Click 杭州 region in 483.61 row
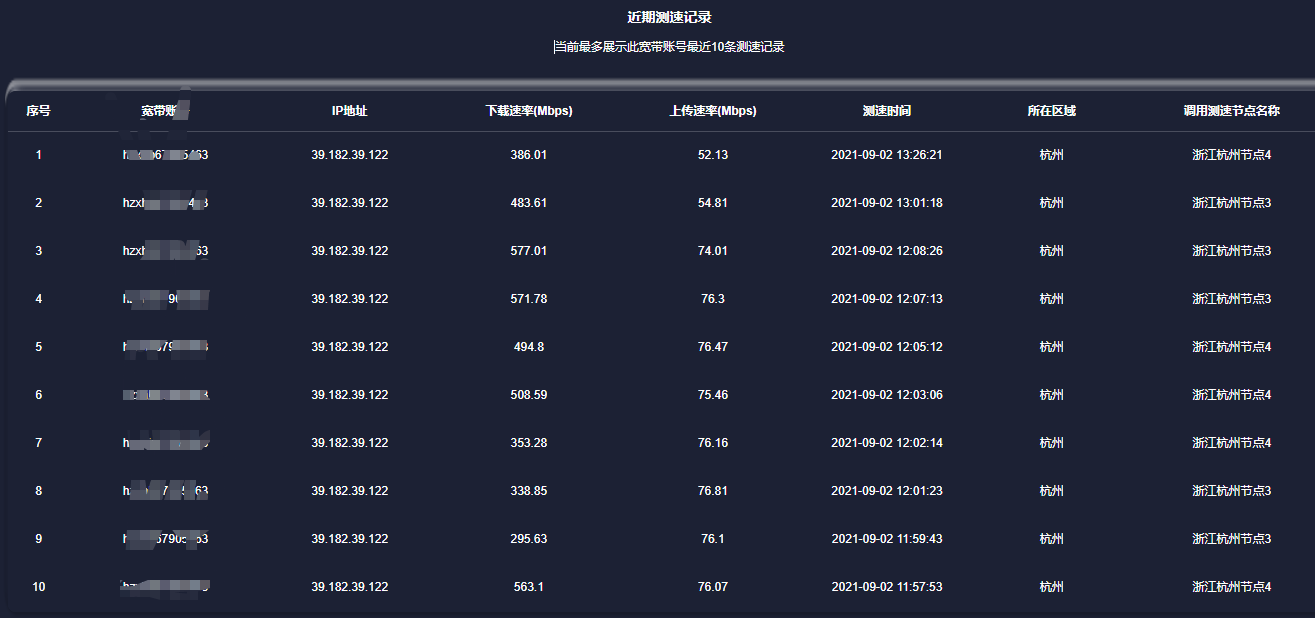 pyautogui.click(x=1051, y=203)
